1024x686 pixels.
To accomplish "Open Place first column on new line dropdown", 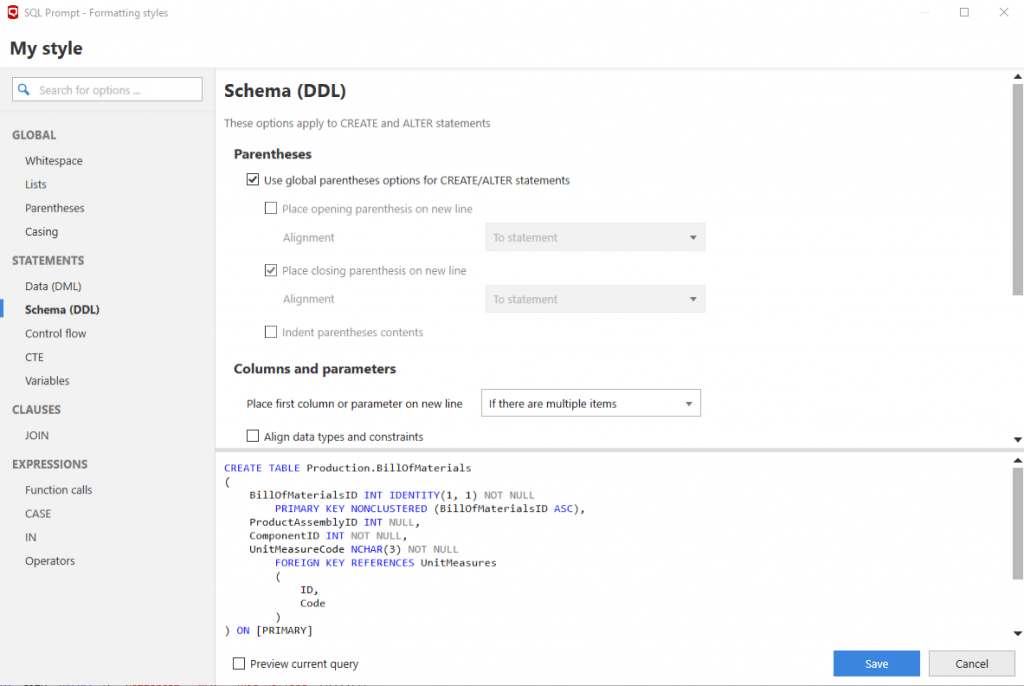I will point(591,403).
